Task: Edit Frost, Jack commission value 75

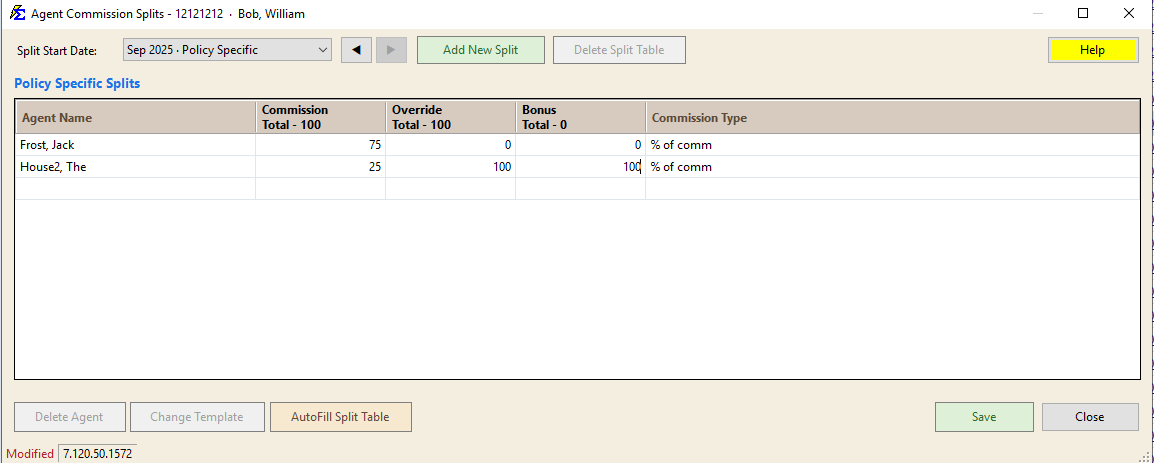Action: coord(321,145)
